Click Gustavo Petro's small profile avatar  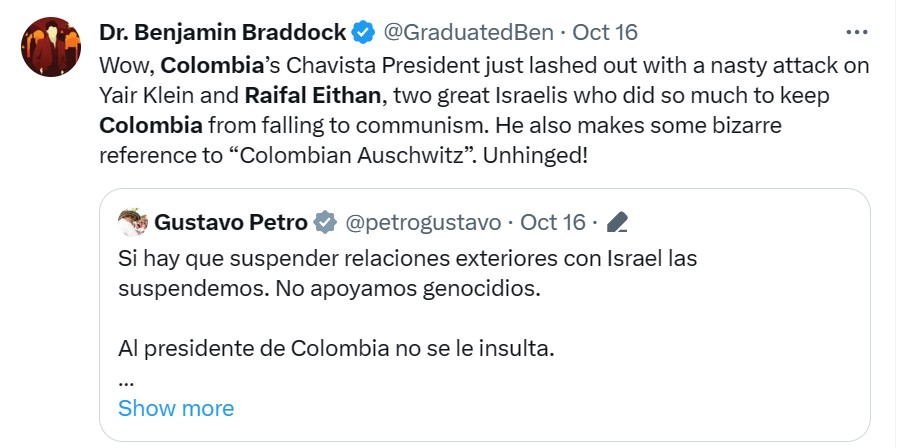(133, 221)
